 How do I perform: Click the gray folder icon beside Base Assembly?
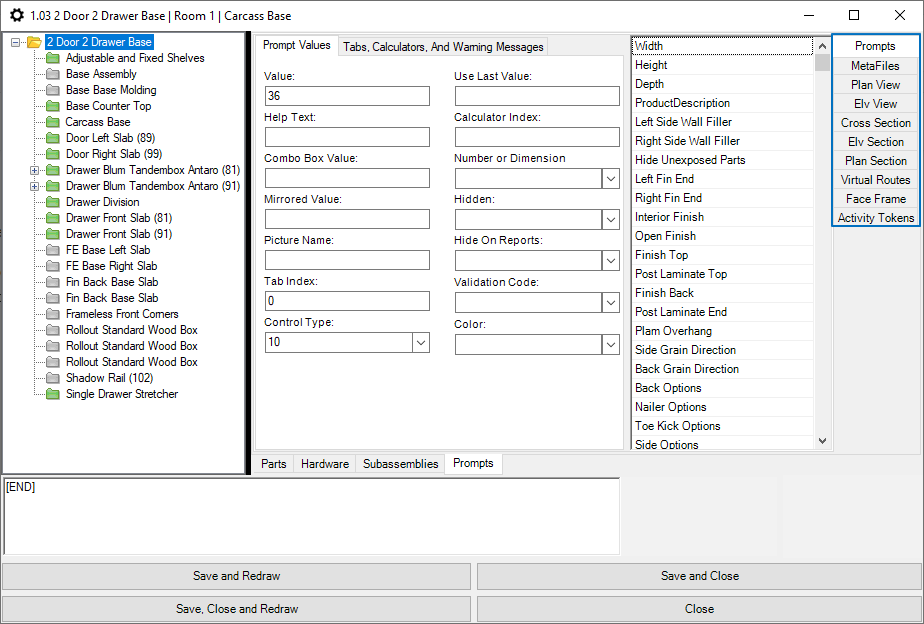click(x=53, y=74)
